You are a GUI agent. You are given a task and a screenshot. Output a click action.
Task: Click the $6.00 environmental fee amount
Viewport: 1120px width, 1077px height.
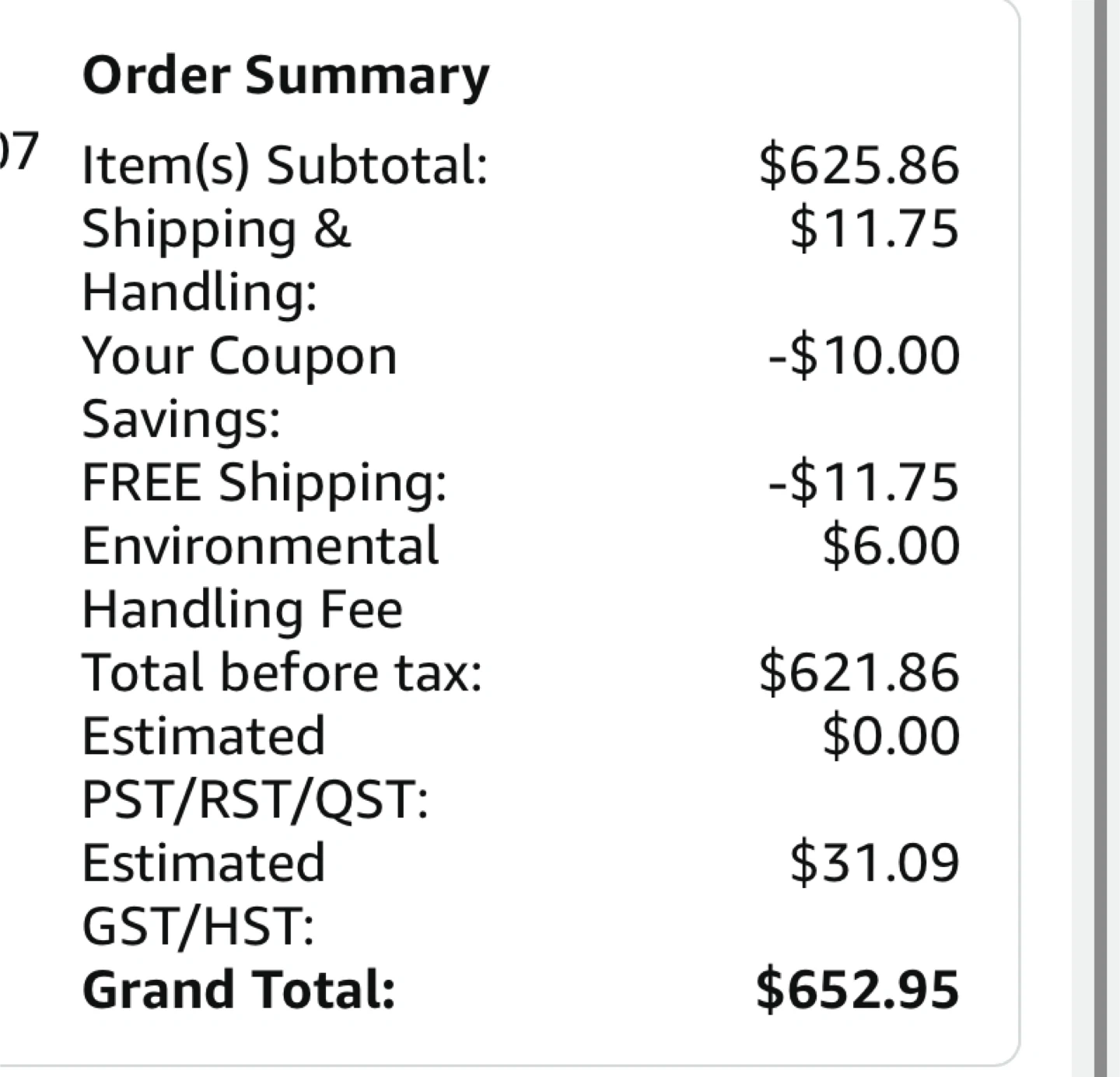tap(891, 546)
